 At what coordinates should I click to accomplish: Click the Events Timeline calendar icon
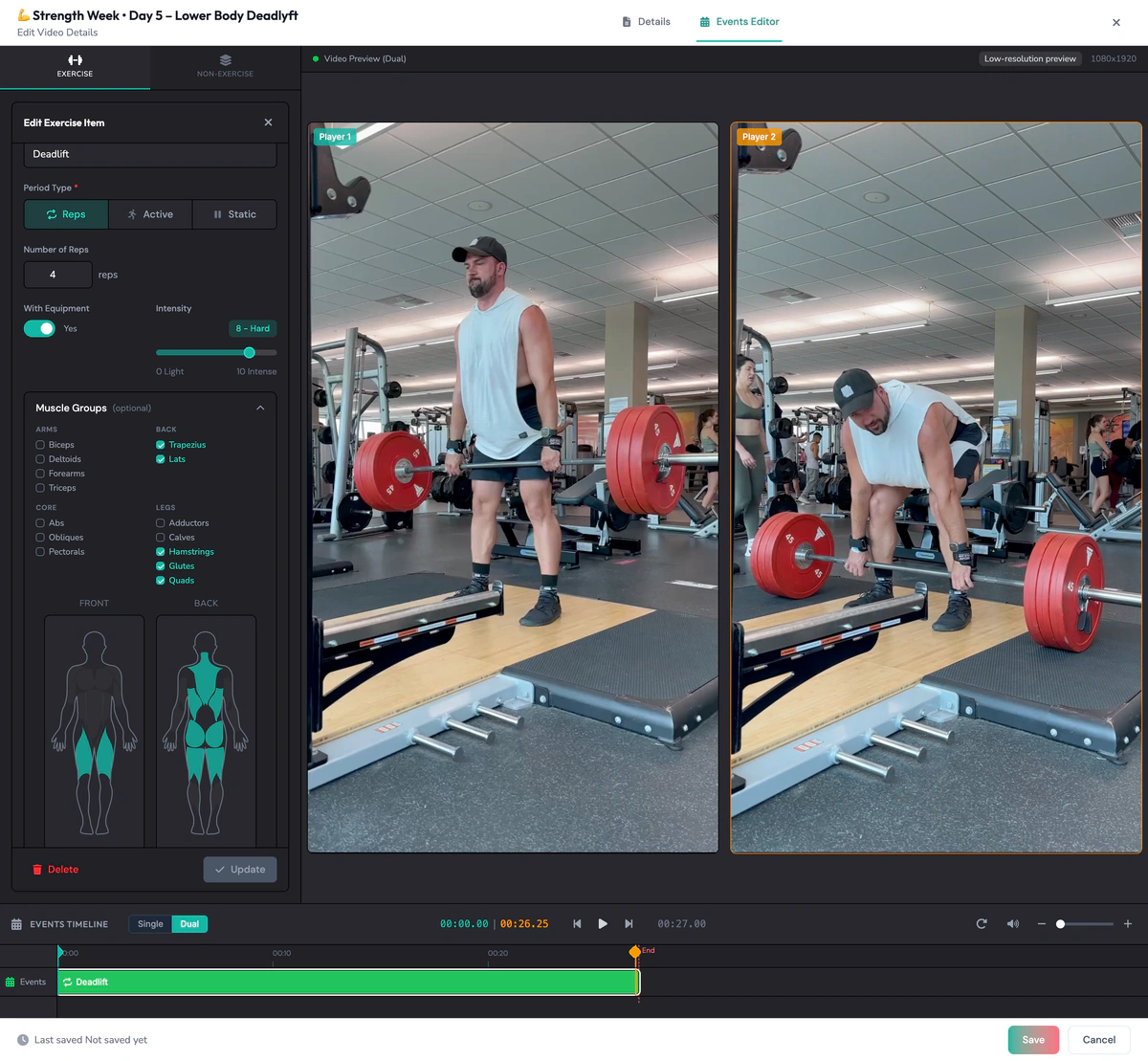(16, 925)
